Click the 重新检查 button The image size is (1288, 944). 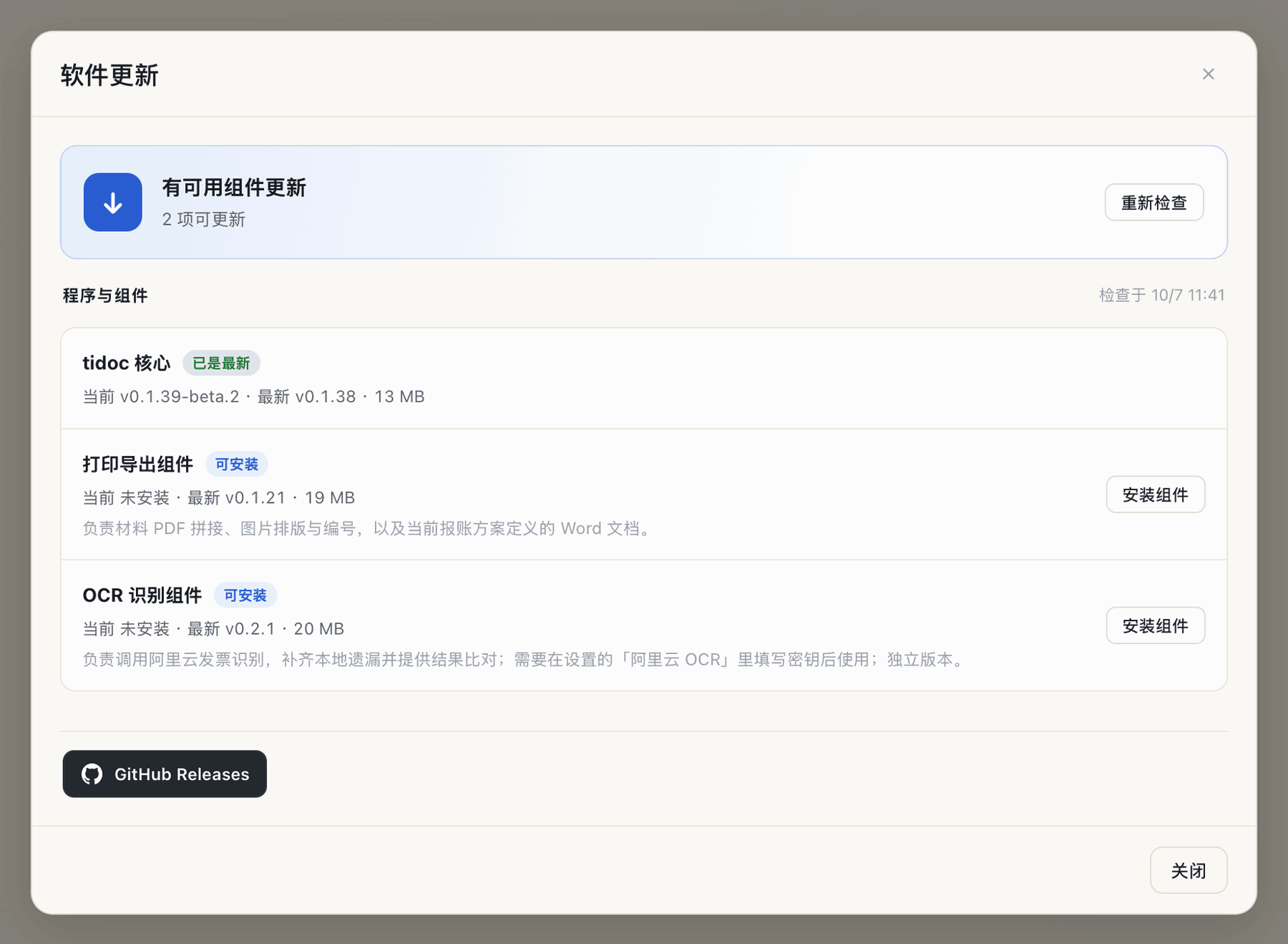tap(1154, 203)
